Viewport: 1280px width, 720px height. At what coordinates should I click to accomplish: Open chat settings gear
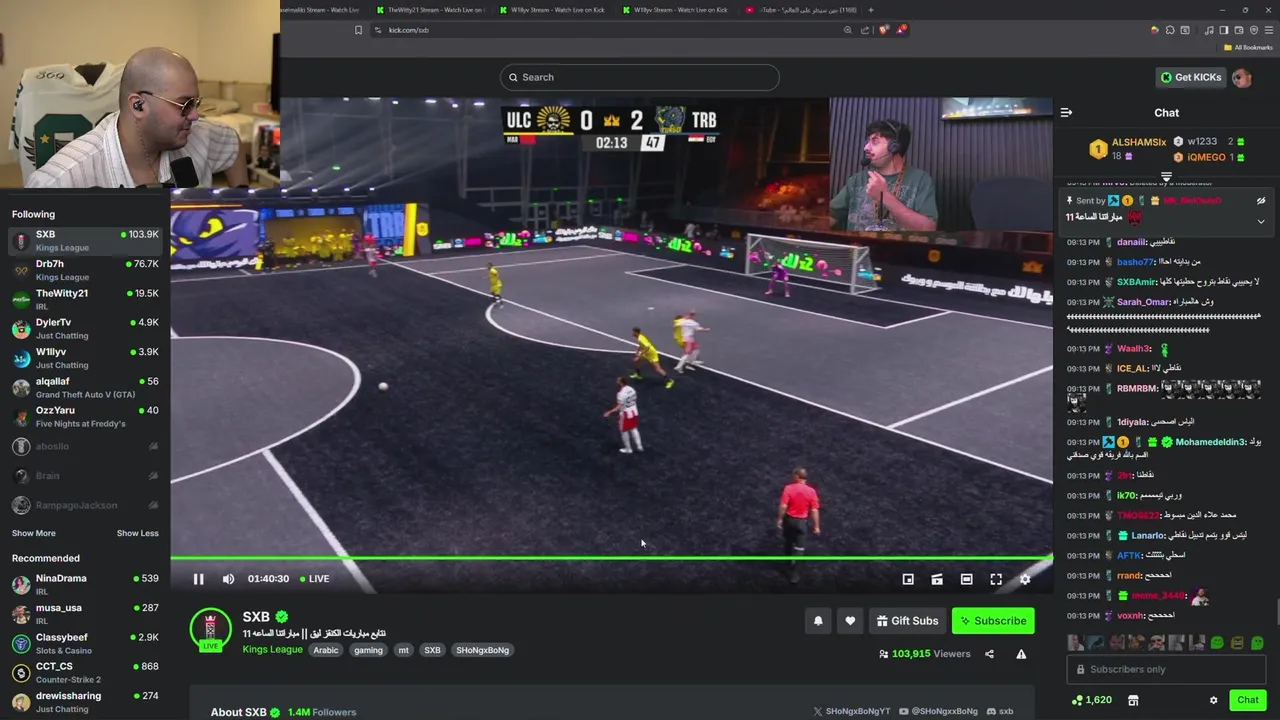pyautogui.click(x=1213, y=700)
